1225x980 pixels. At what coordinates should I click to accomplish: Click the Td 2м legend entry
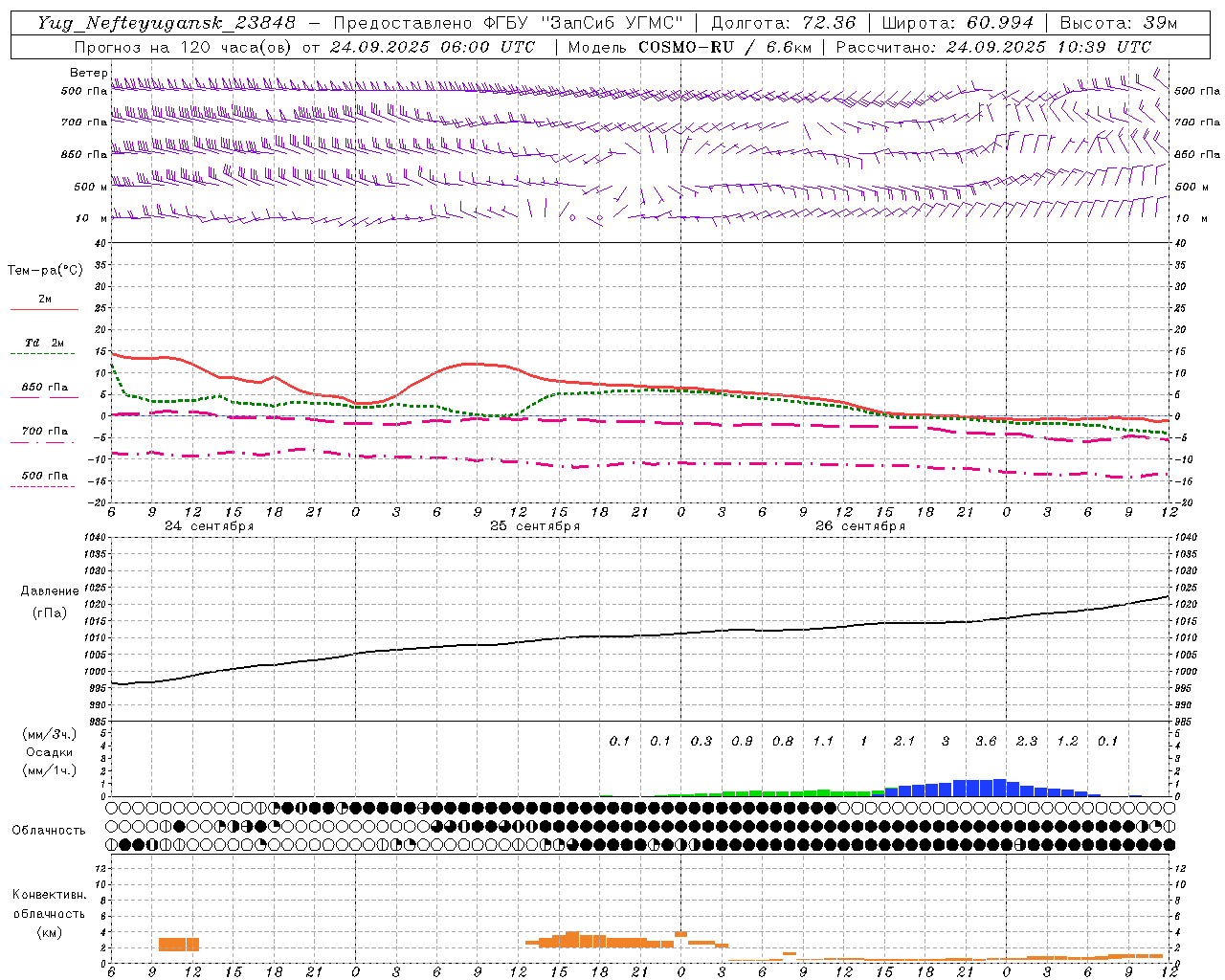pos(44,343)
